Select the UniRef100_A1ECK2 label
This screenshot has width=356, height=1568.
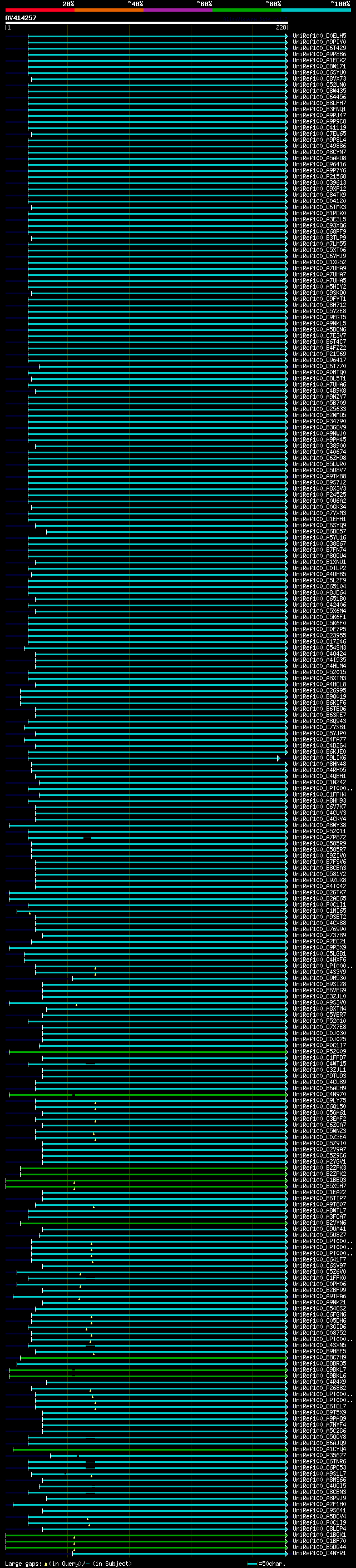tap(319, 60)
